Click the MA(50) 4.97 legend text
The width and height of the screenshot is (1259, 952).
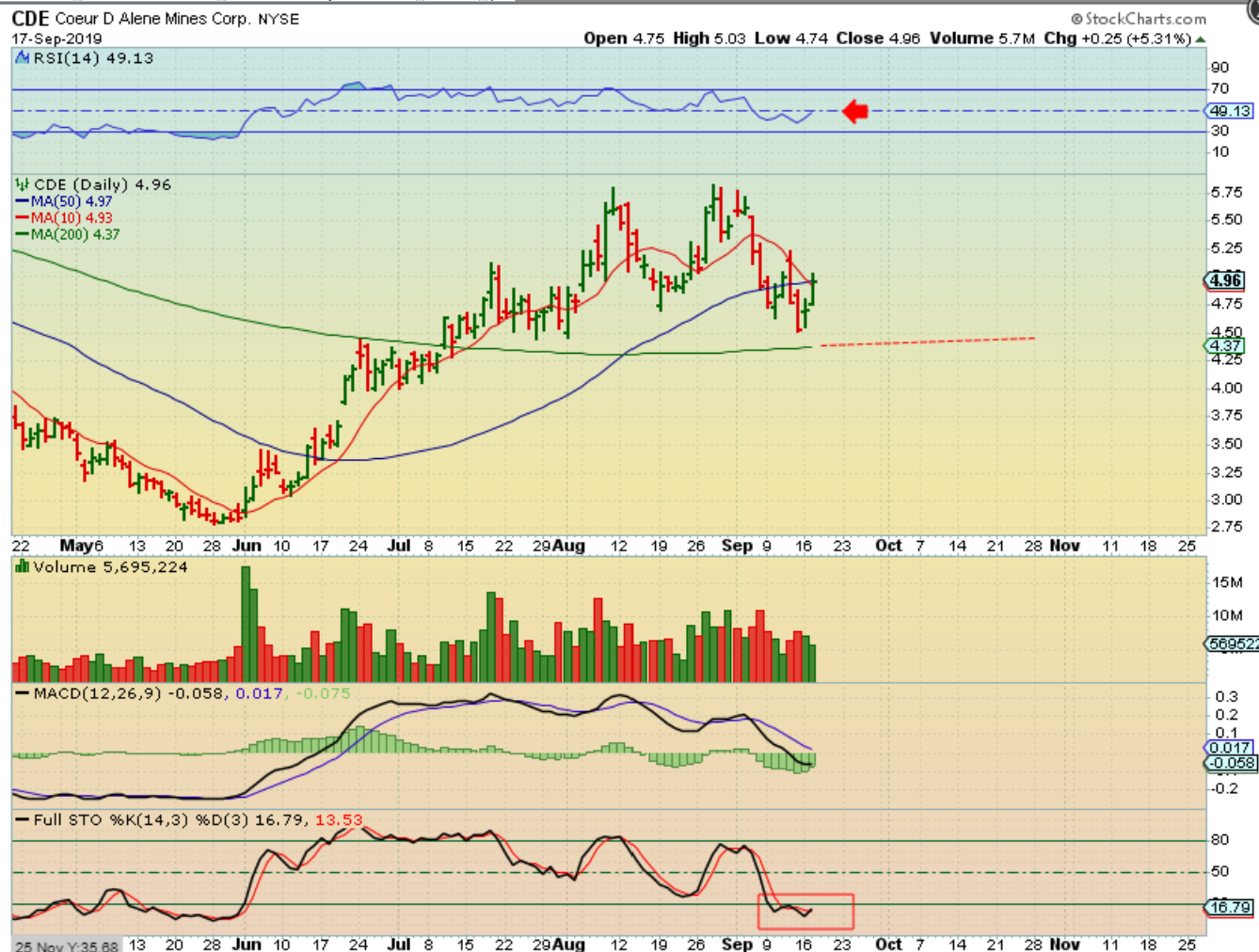tap(72, 201)
